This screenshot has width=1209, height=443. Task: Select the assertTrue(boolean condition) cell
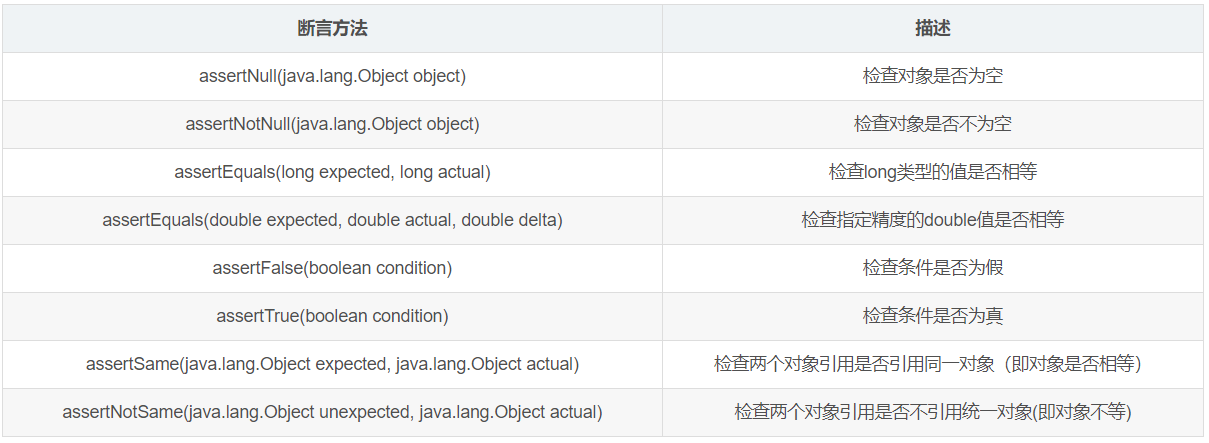pyautogui.click(x=332, y=316)
